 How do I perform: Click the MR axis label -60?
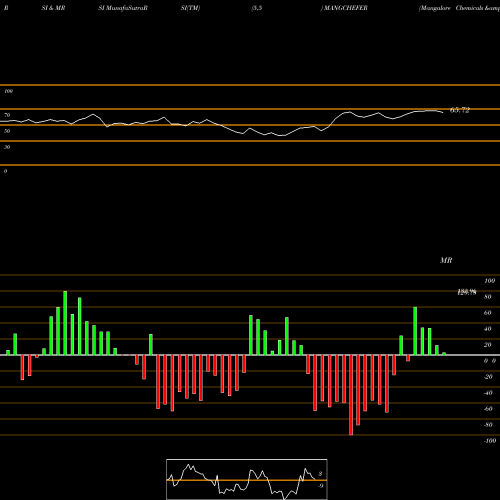coord(488,409)
